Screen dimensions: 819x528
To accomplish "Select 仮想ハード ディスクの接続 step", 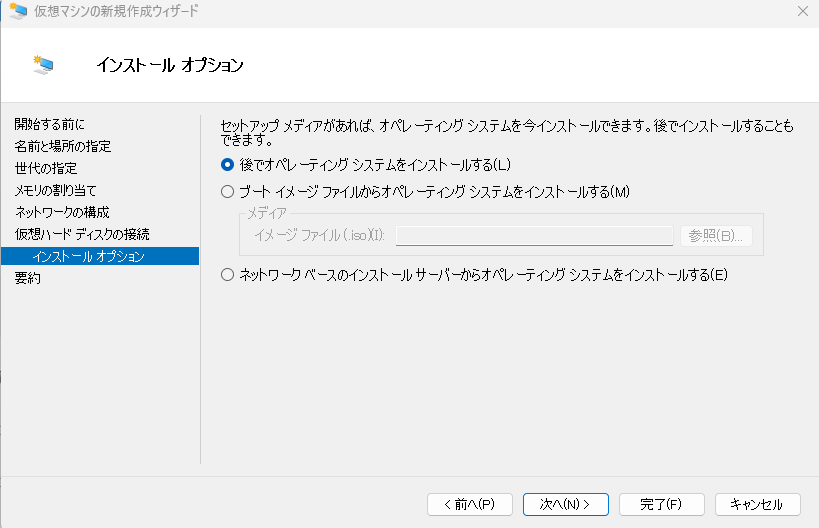I will 82,234.
